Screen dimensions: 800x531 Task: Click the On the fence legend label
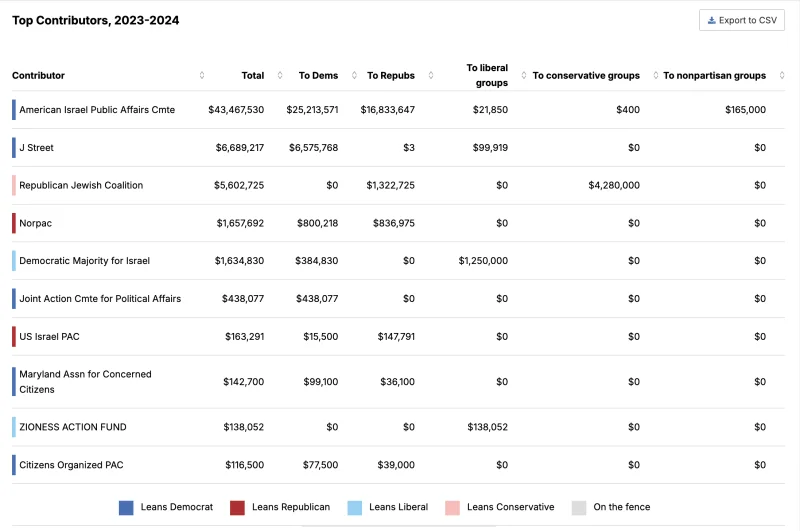[x=622, y=507]
